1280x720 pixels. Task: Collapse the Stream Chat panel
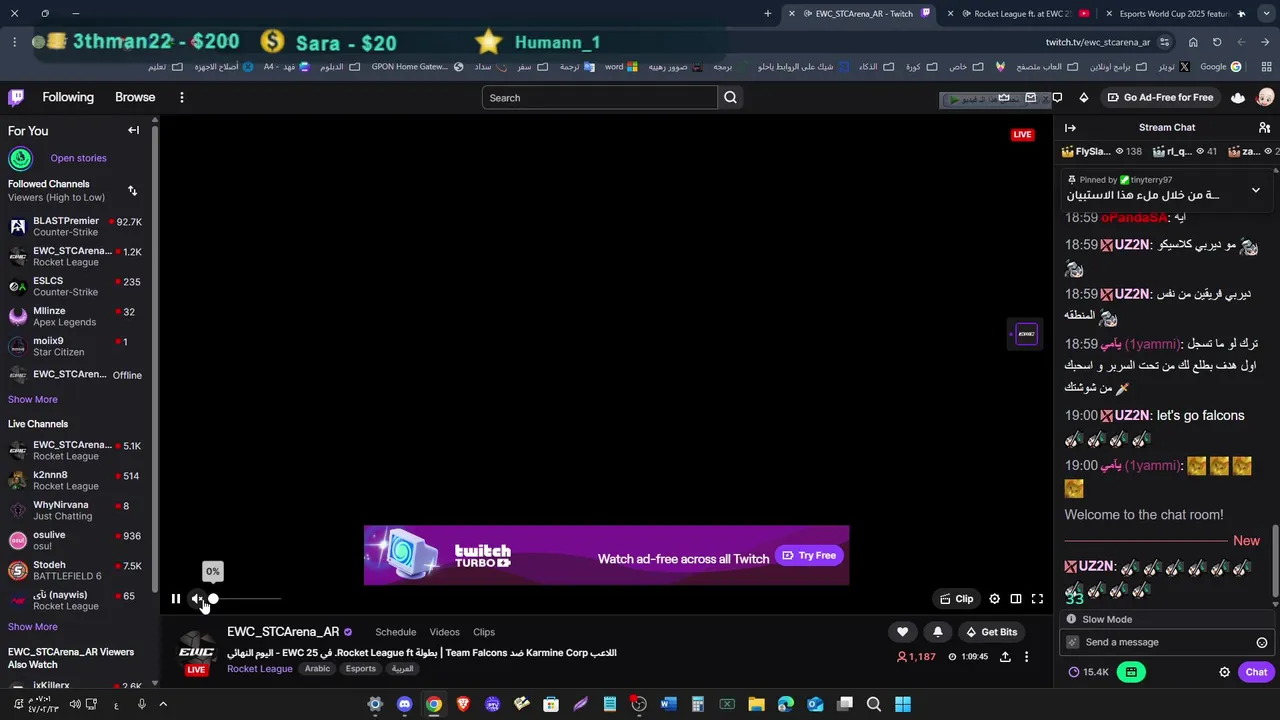point(1070,127)
